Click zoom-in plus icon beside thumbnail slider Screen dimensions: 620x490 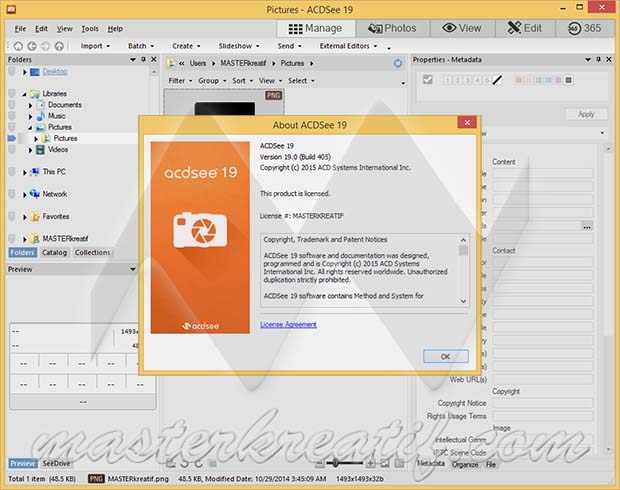tap(370, 463)
